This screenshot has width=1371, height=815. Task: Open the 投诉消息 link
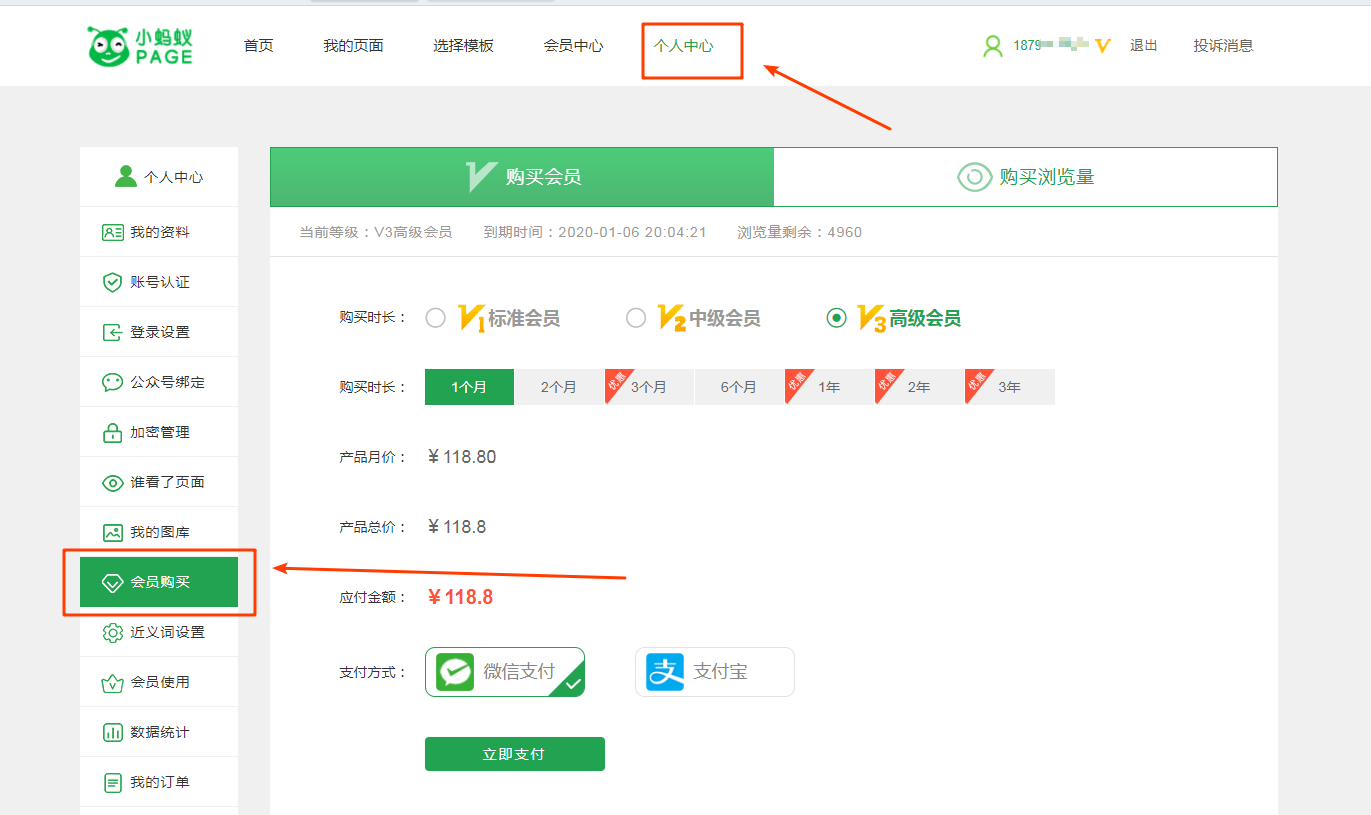1223,46
